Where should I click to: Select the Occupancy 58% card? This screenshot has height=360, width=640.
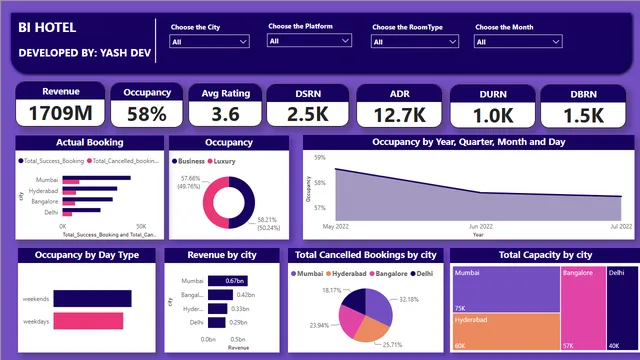(147, 105)
